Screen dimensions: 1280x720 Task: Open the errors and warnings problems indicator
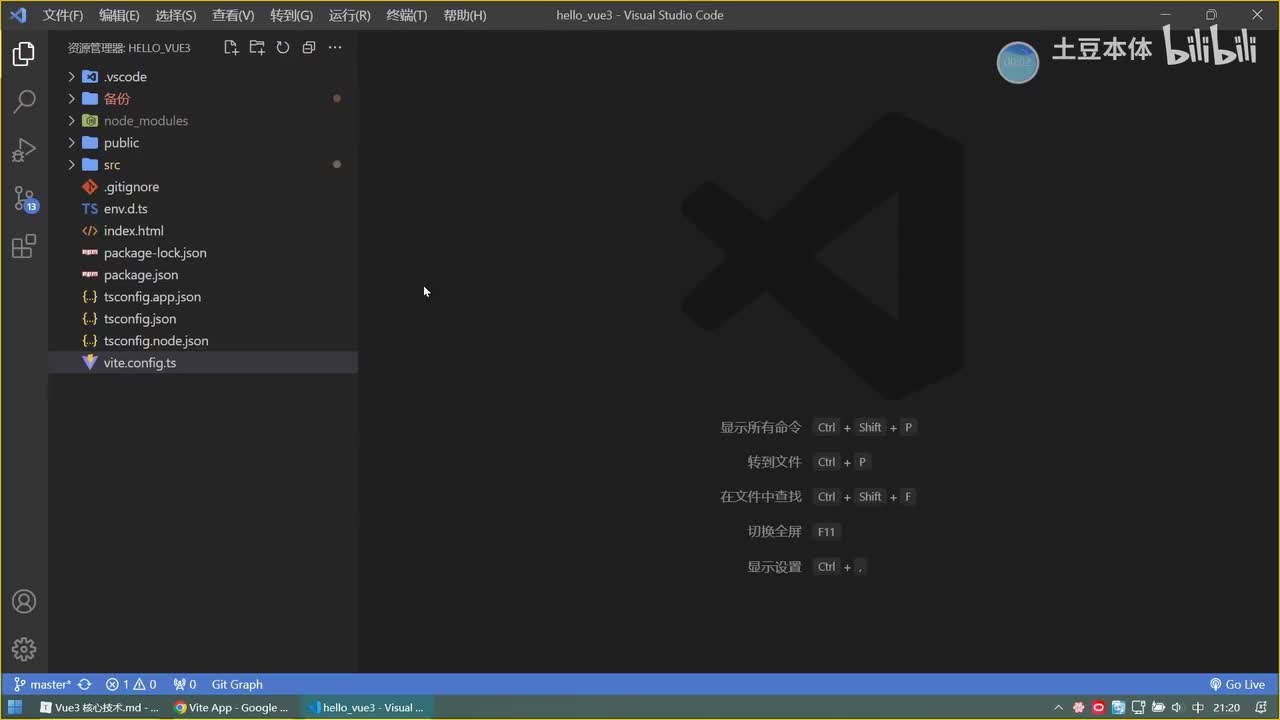click(x=131, y=684)
